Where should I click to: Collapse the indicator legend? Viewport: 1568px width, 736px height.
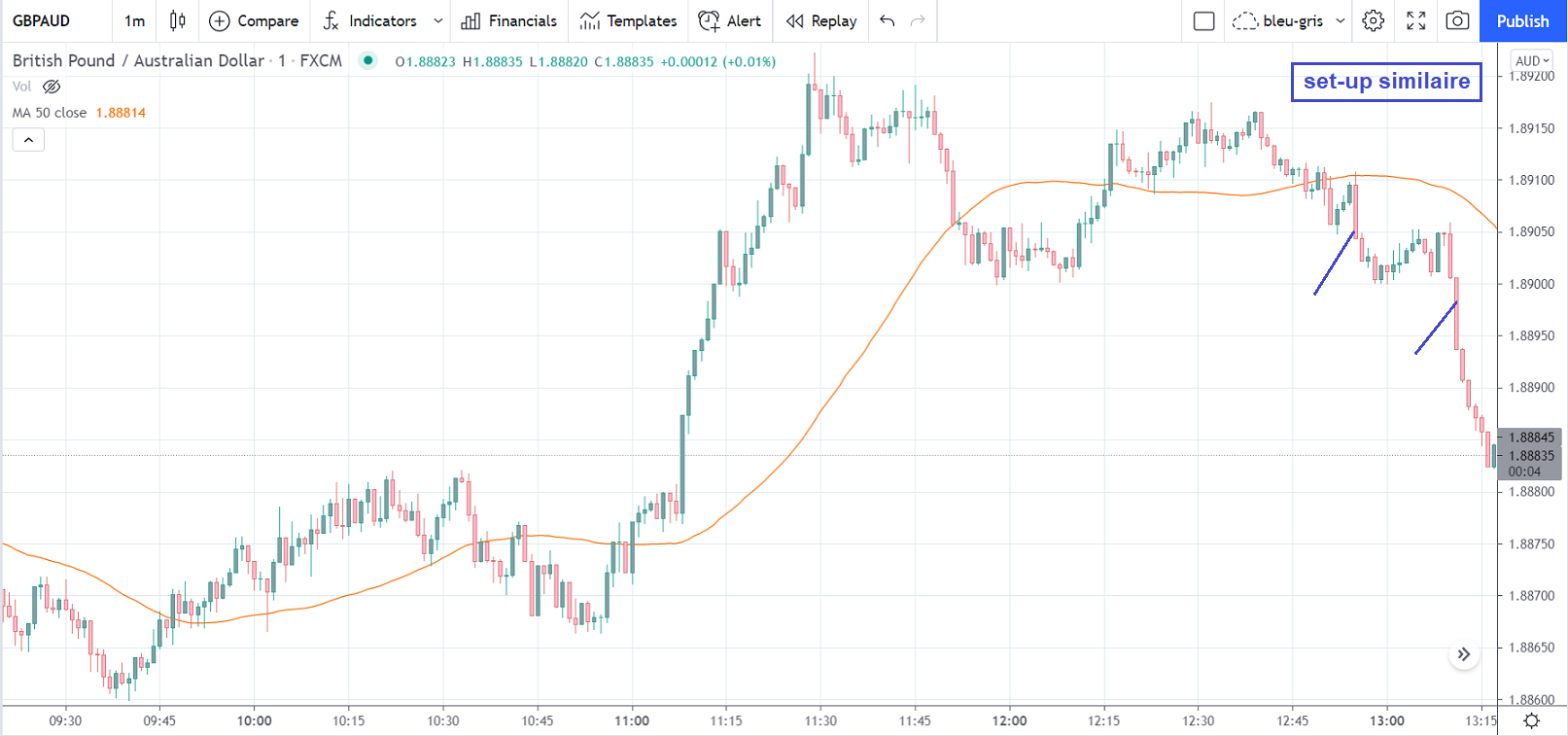pos(28,140)
